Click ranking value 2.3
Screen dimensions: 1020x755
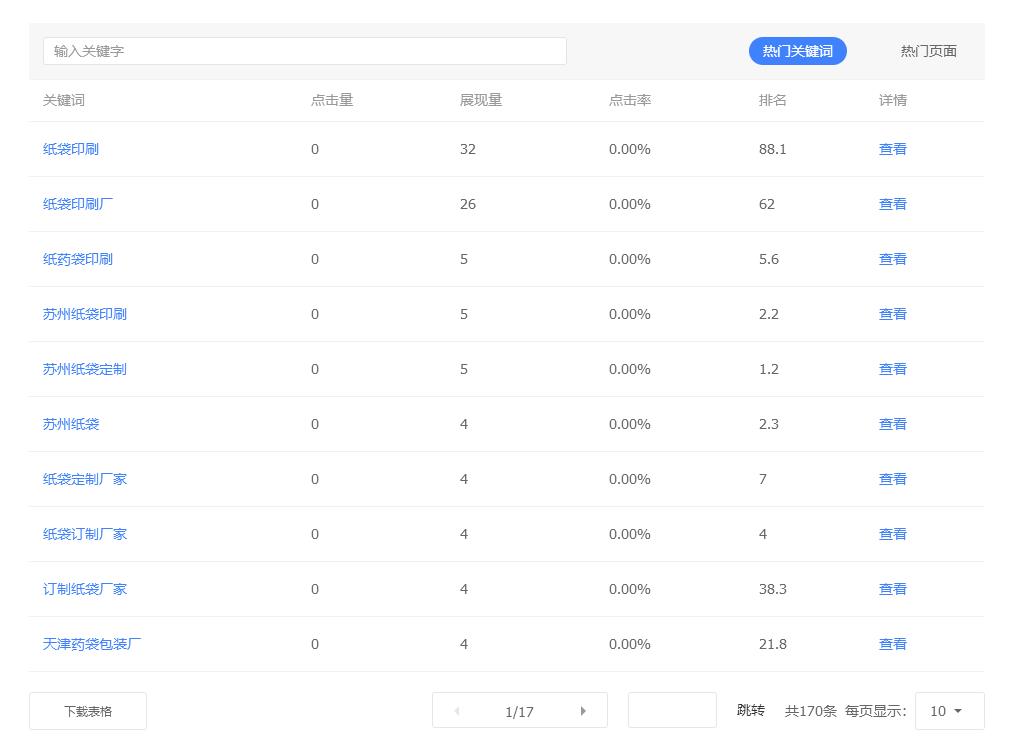(x=769, y=424)
